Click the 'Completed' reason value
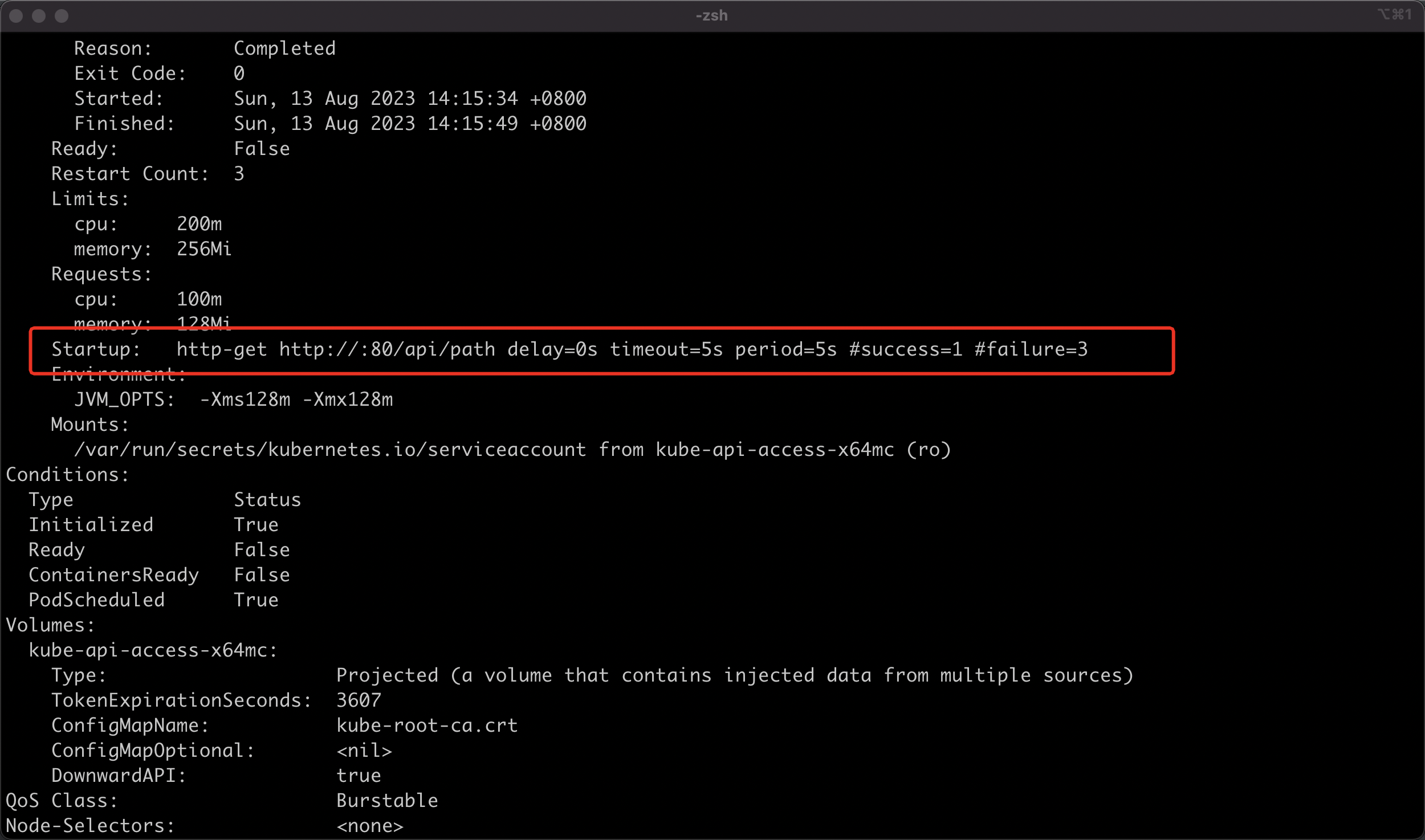Screen dimensions: 1425x840 284,48
